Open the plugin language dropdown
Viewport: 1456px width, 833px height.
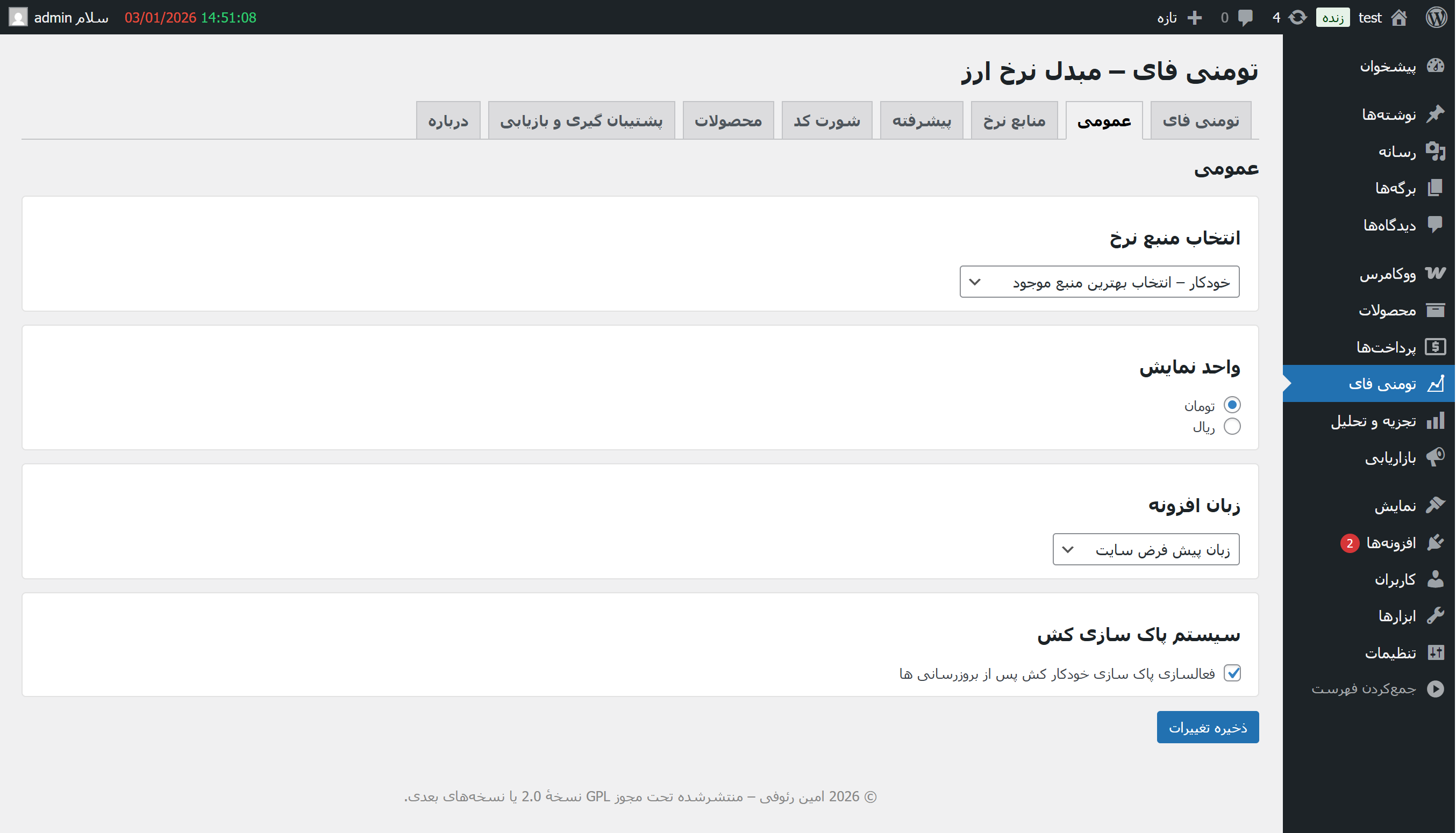1146,549
